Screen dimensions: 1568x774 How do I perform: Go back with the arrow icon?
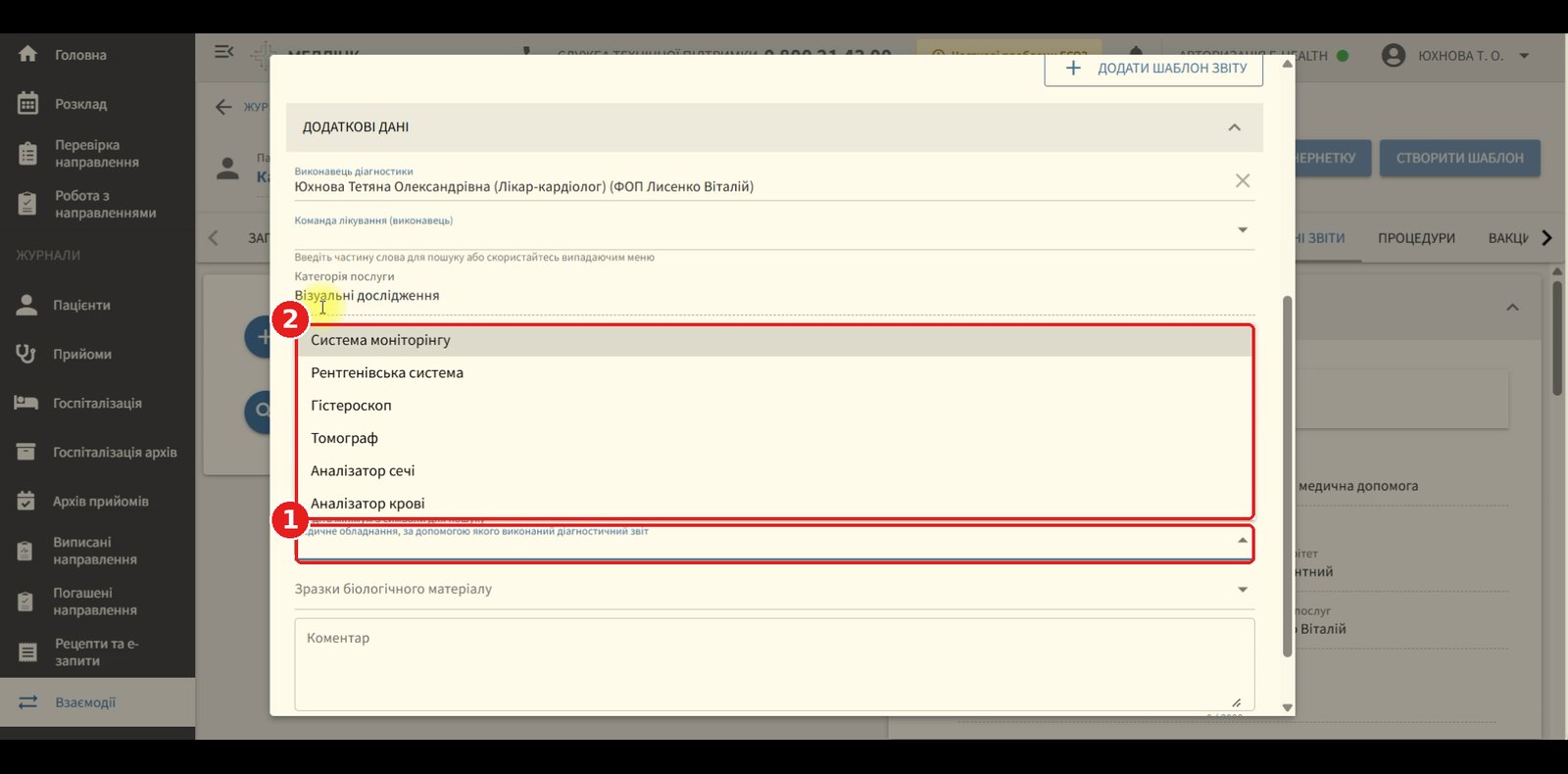pyautogui.click(x=223, y=107)
